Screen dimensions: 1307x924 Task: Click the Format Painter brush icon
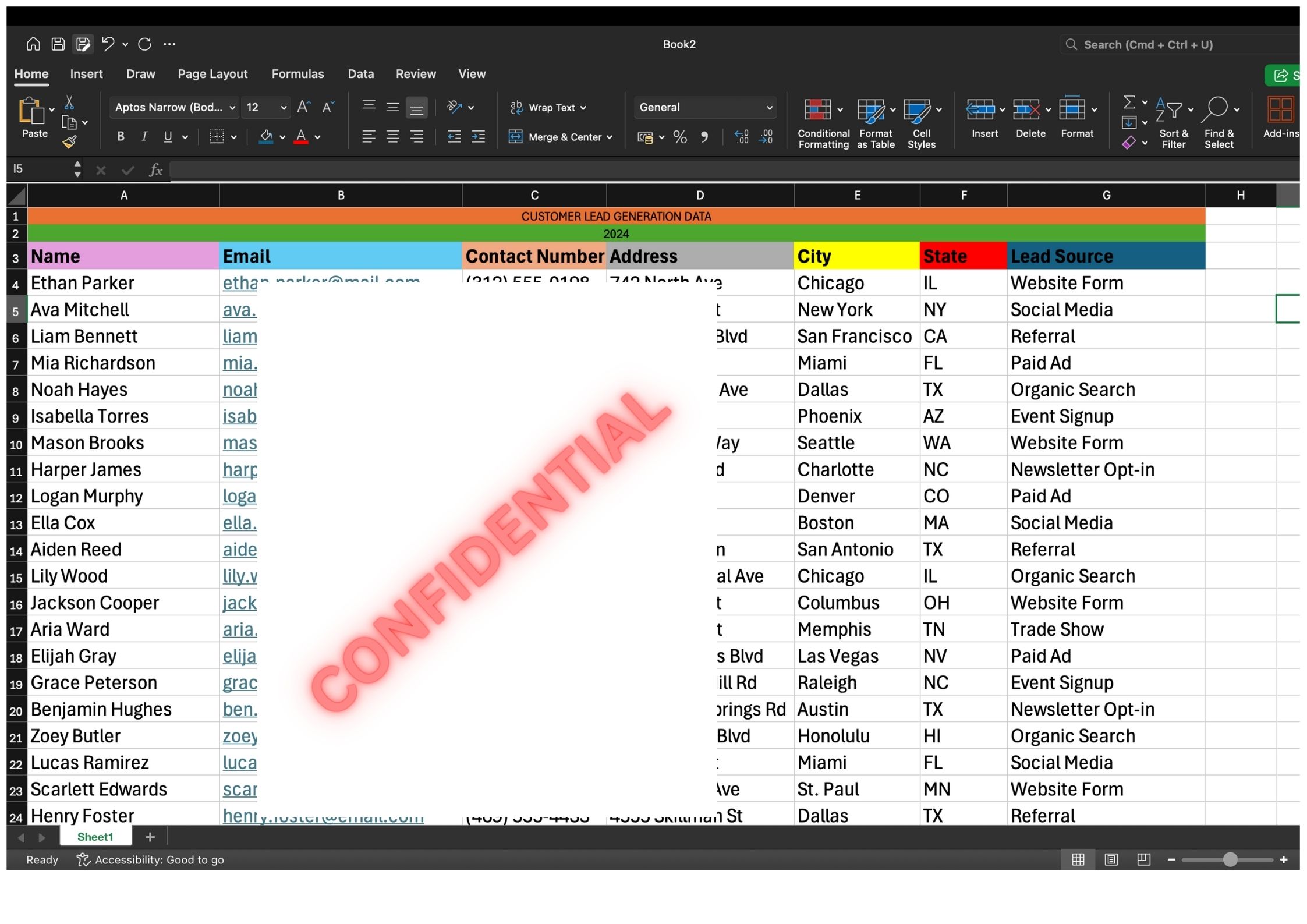click(x=69, y=141)
